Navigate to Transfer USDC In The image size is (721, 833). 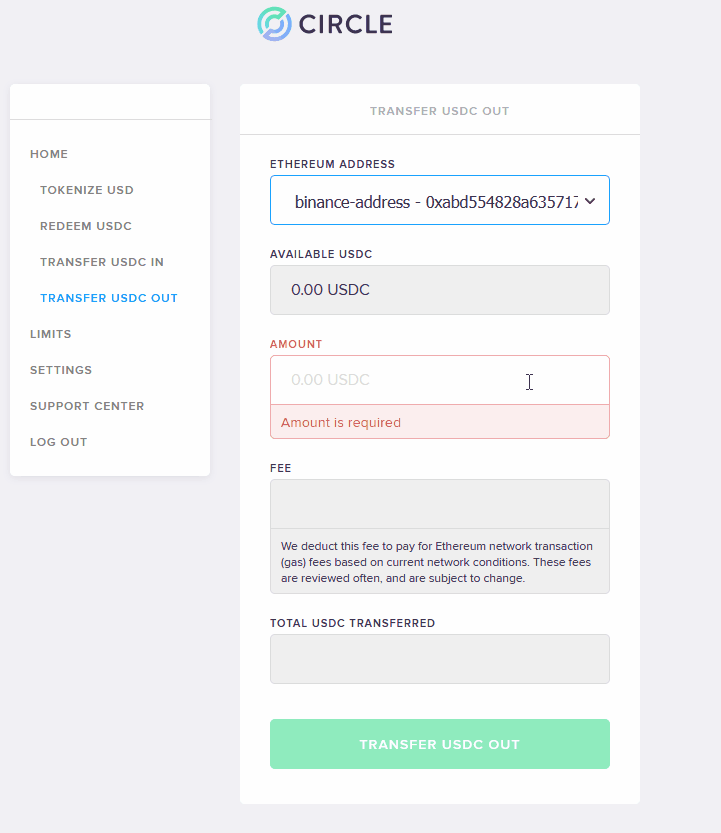101,262
